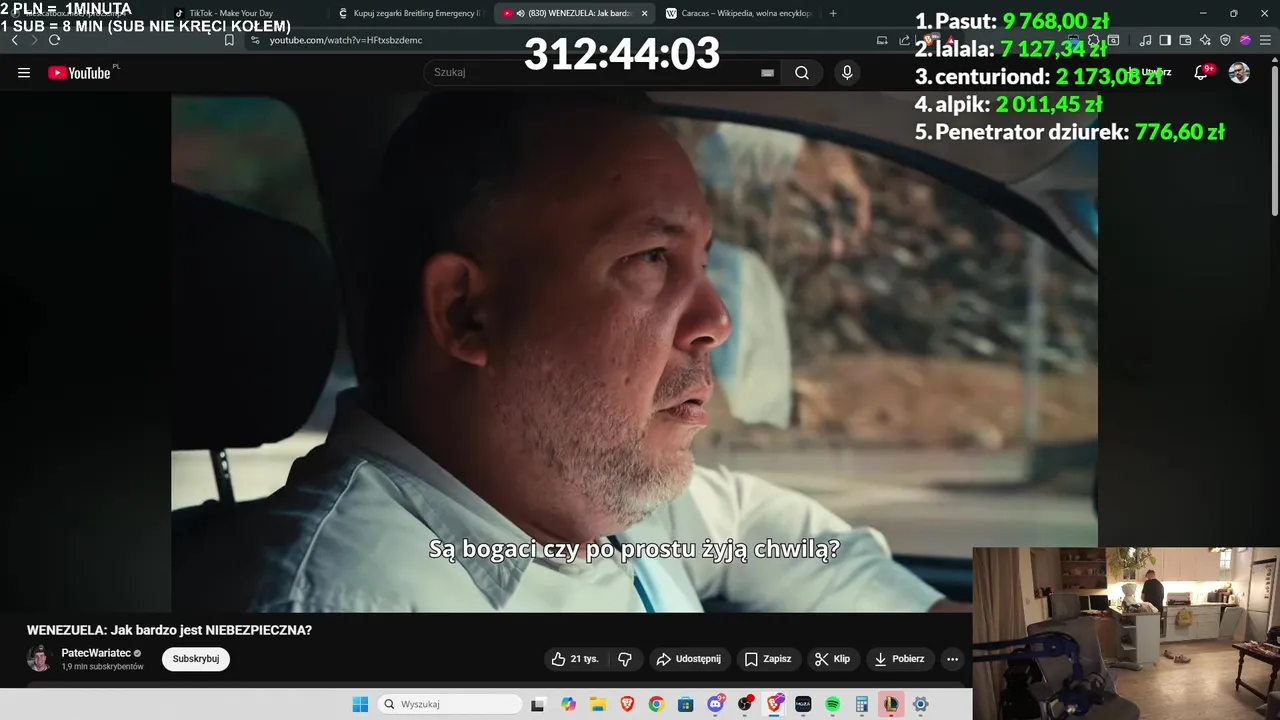Viewport: 1280px width, 720px height.
Task: Open Calculator from the taskbar
Action: [x=861, y=704]
